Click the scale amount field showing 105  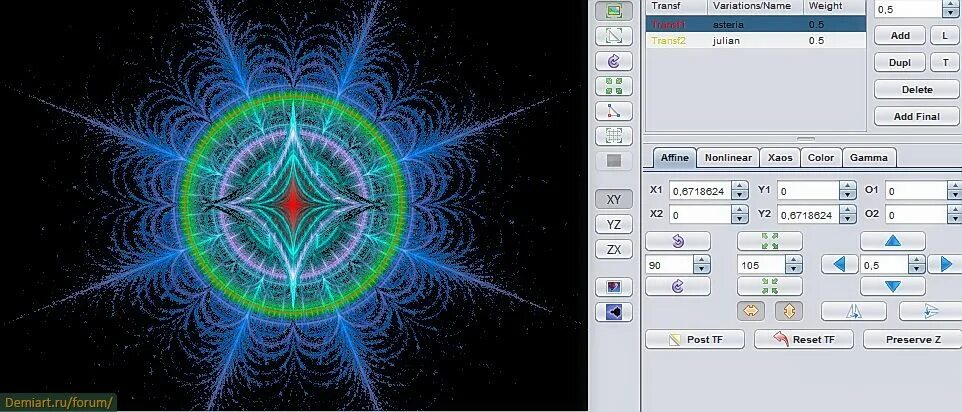pyautogui.click(x=763, y=265)
